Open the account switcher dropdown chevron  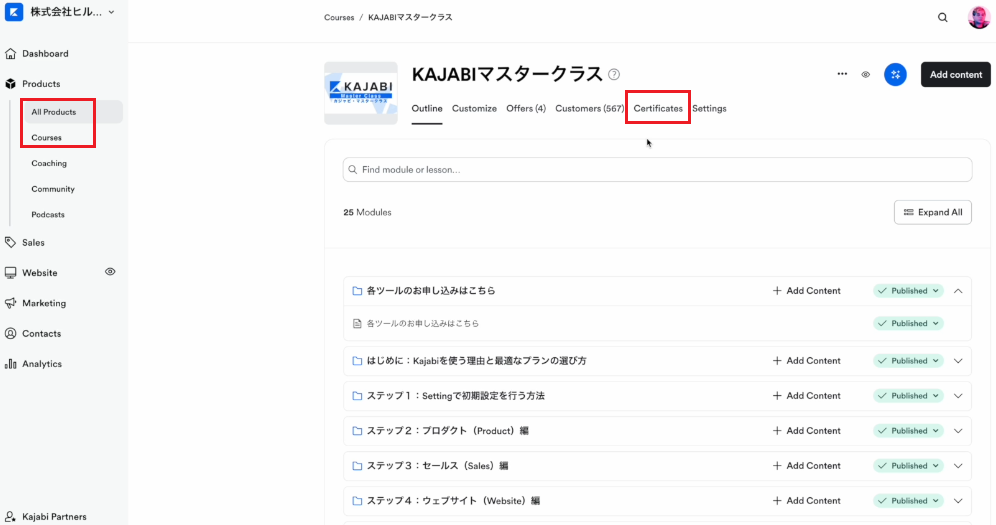(112, 12)
